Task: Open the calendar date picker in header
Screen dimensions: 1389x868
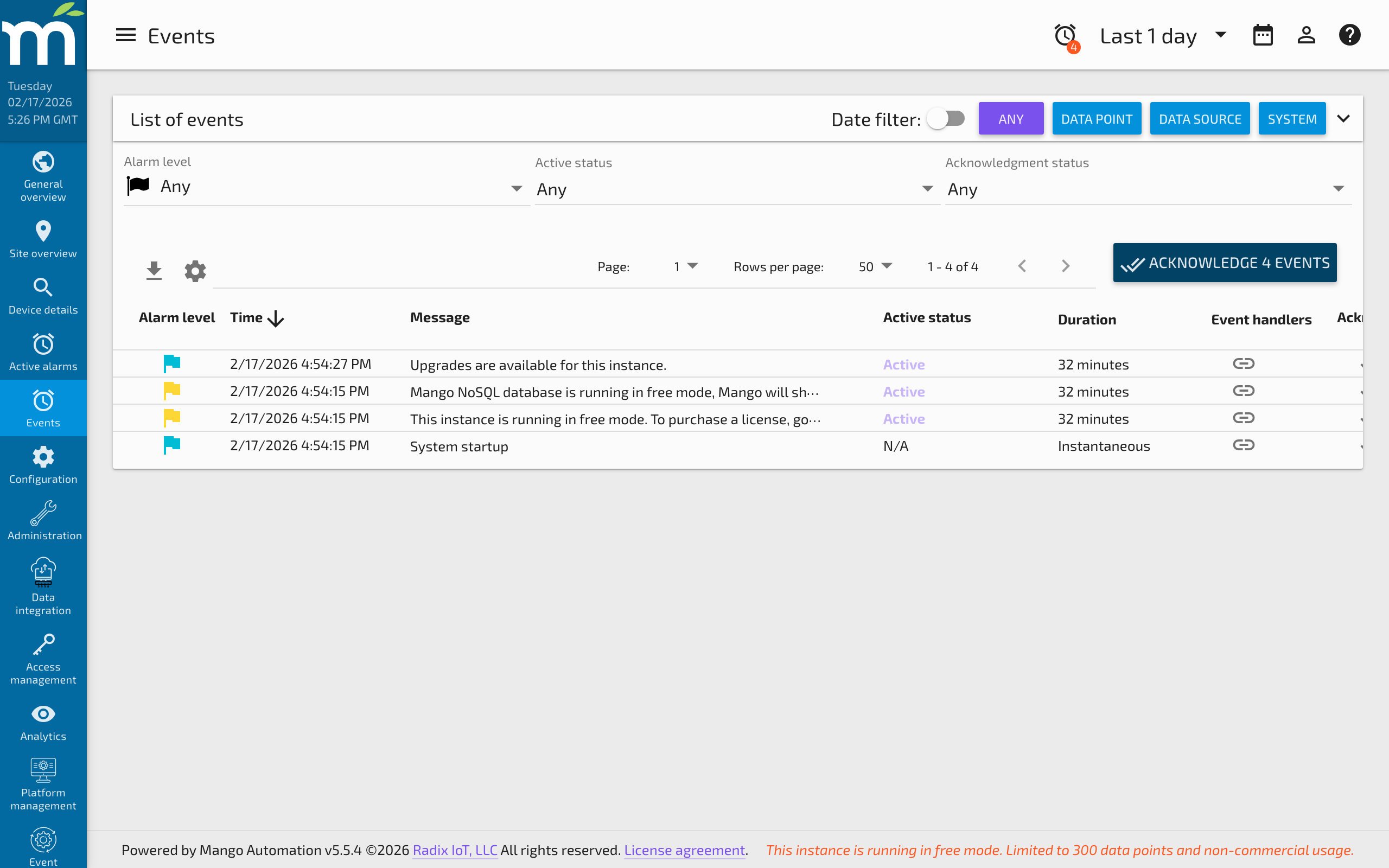Action: tap(1263, 35)
